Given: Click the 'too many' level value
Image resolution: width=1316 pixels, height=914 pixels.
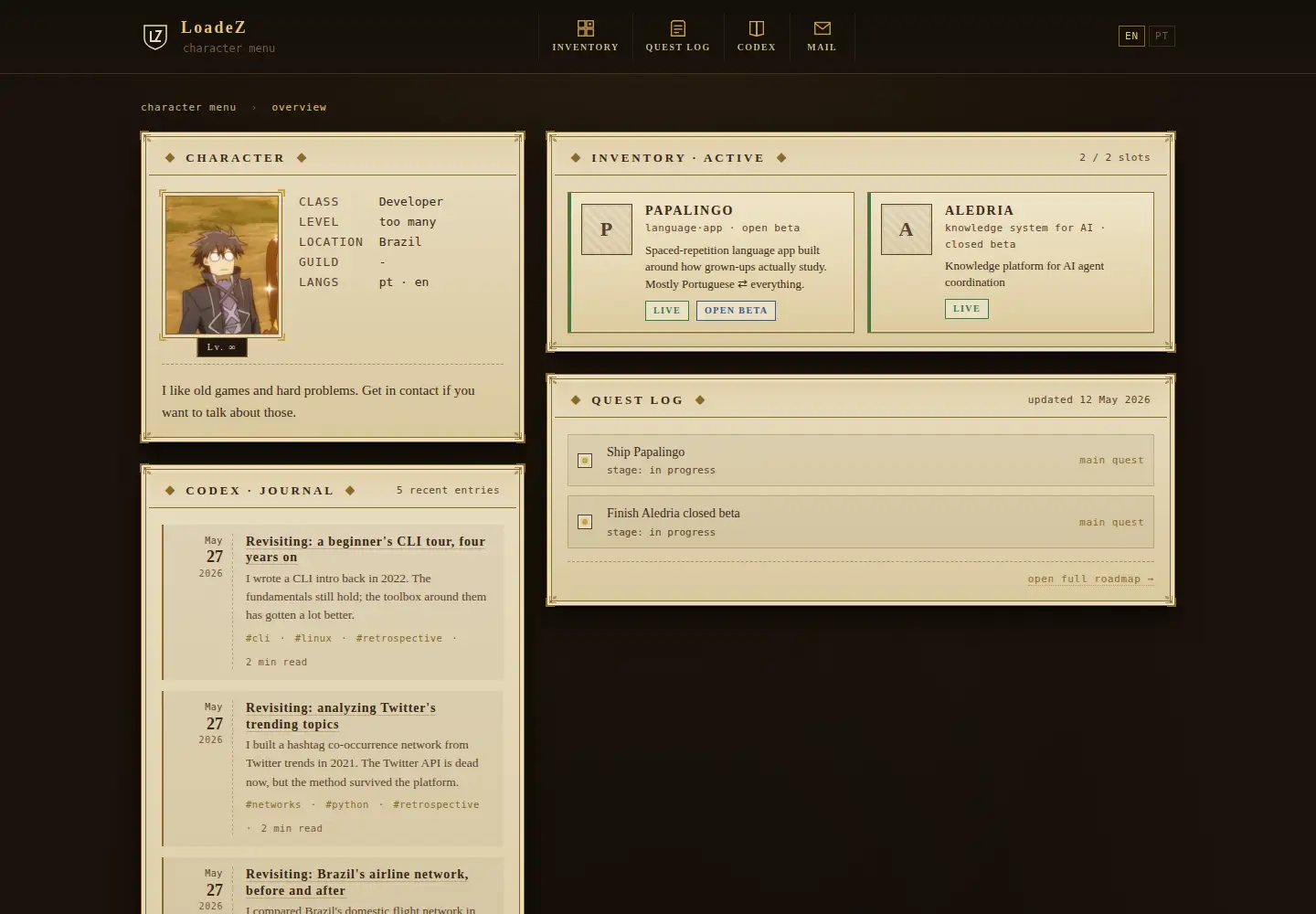Looking at the screenshot, I should coord(408,221).
